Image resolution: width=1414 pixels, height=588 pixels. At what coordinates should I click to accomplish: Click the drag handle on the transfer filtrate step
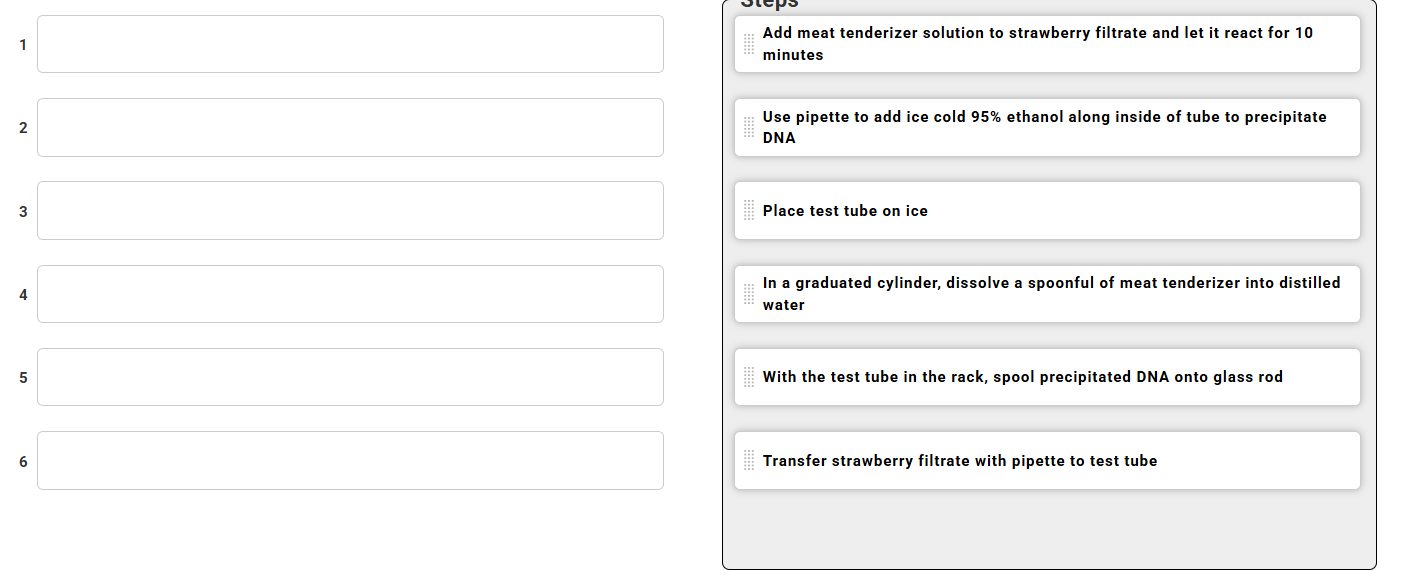coord(748,460)
